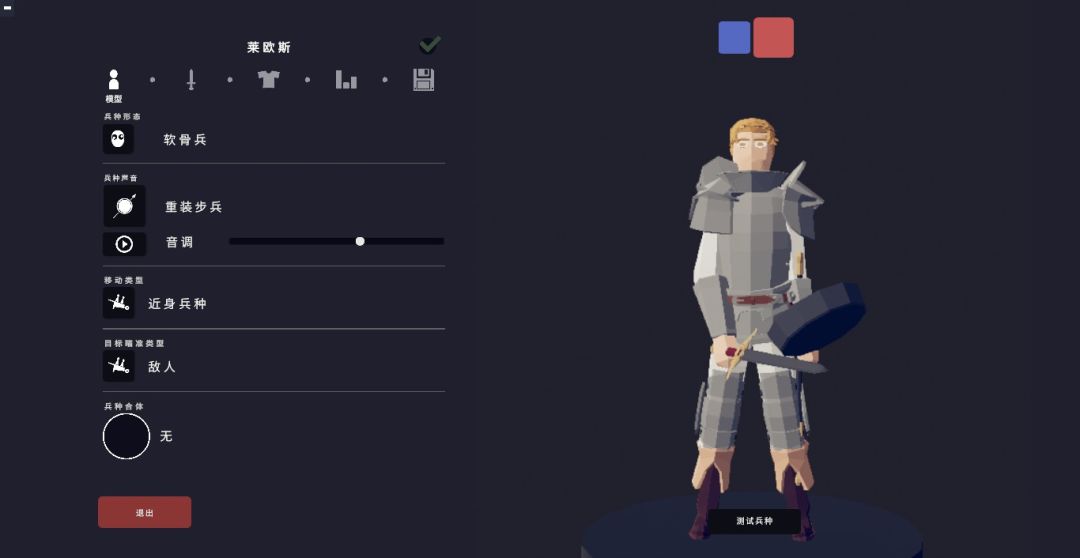Choose the red team color swatch

[x=773, y=37]
